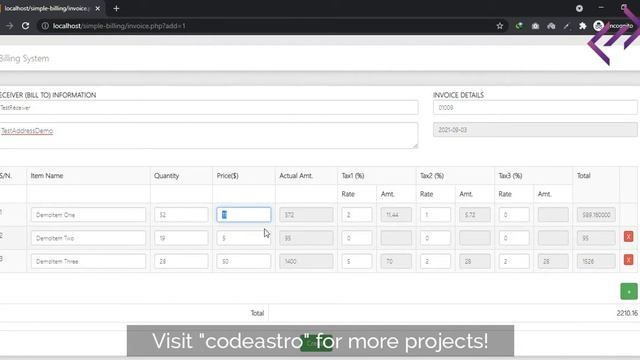Image resolution: width=640 pixels, height=360 pixels.
Task: Edit Tax1 rate for DemoItem Two
Action: coord(357,238)
